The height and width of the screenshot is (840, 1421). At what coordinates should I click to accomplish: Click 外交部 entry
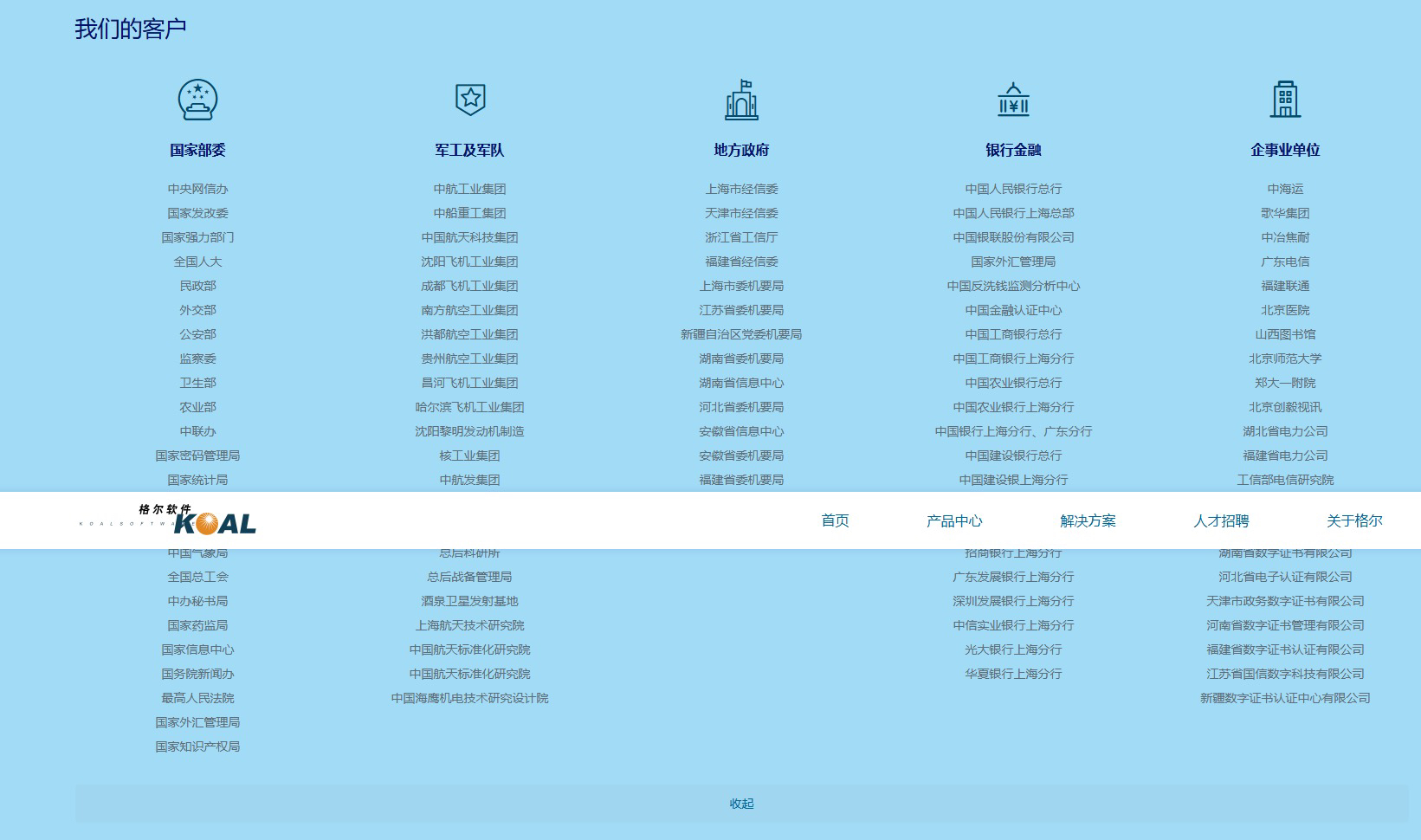pyautogui.click(x=197, y=310)
